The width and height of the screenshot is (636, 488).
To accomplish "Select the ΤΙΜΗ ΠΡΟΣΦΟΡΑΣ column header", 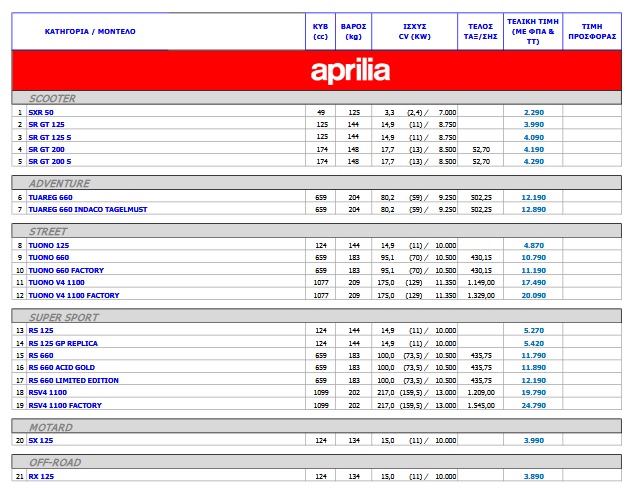I will 592,32.
